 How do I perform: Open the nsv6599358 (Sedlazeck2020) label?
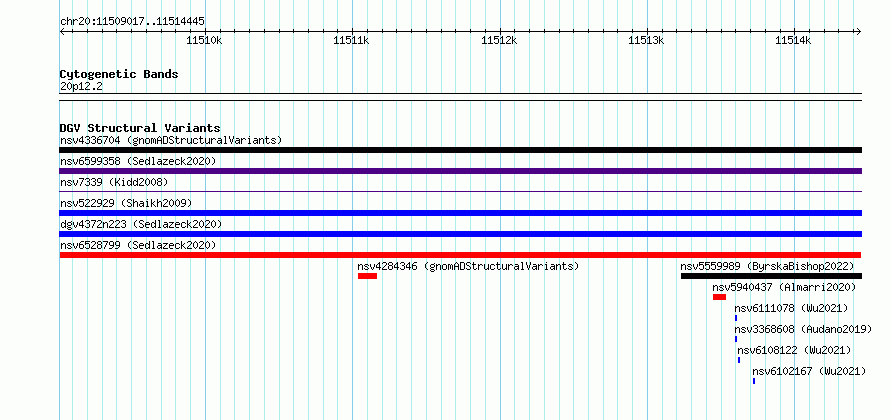pyautogui.click(x=138, y=161)
